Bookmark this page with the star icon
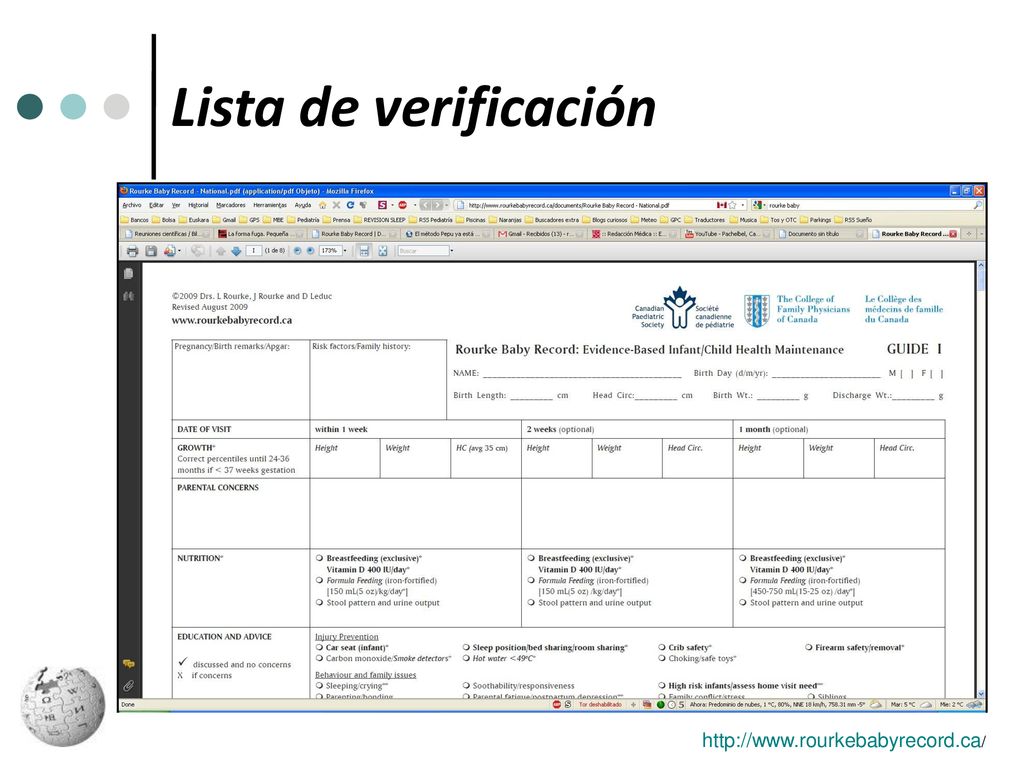Screen dimensions: 1024x768 coord(733,205)
